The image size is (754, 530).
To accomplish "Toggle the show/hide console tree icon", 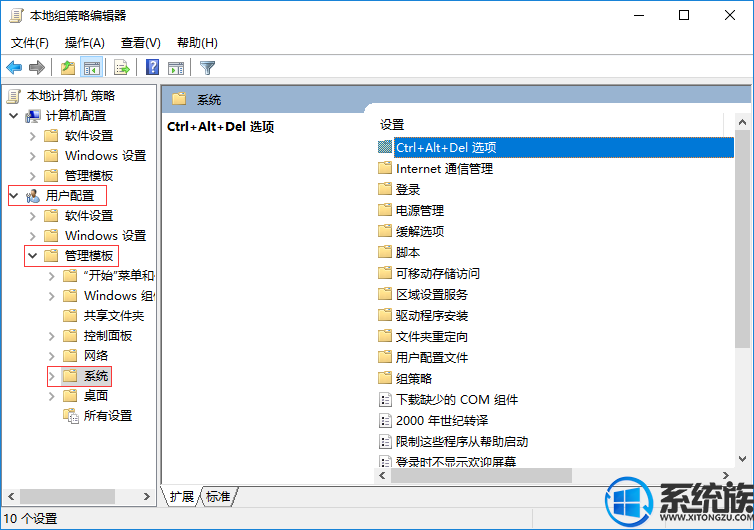I will point(91,67).
